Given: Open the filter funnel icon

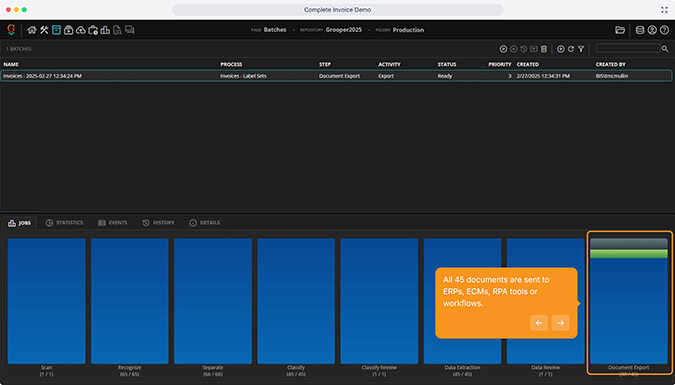Looking at the screenshot, I should point(581,49).
